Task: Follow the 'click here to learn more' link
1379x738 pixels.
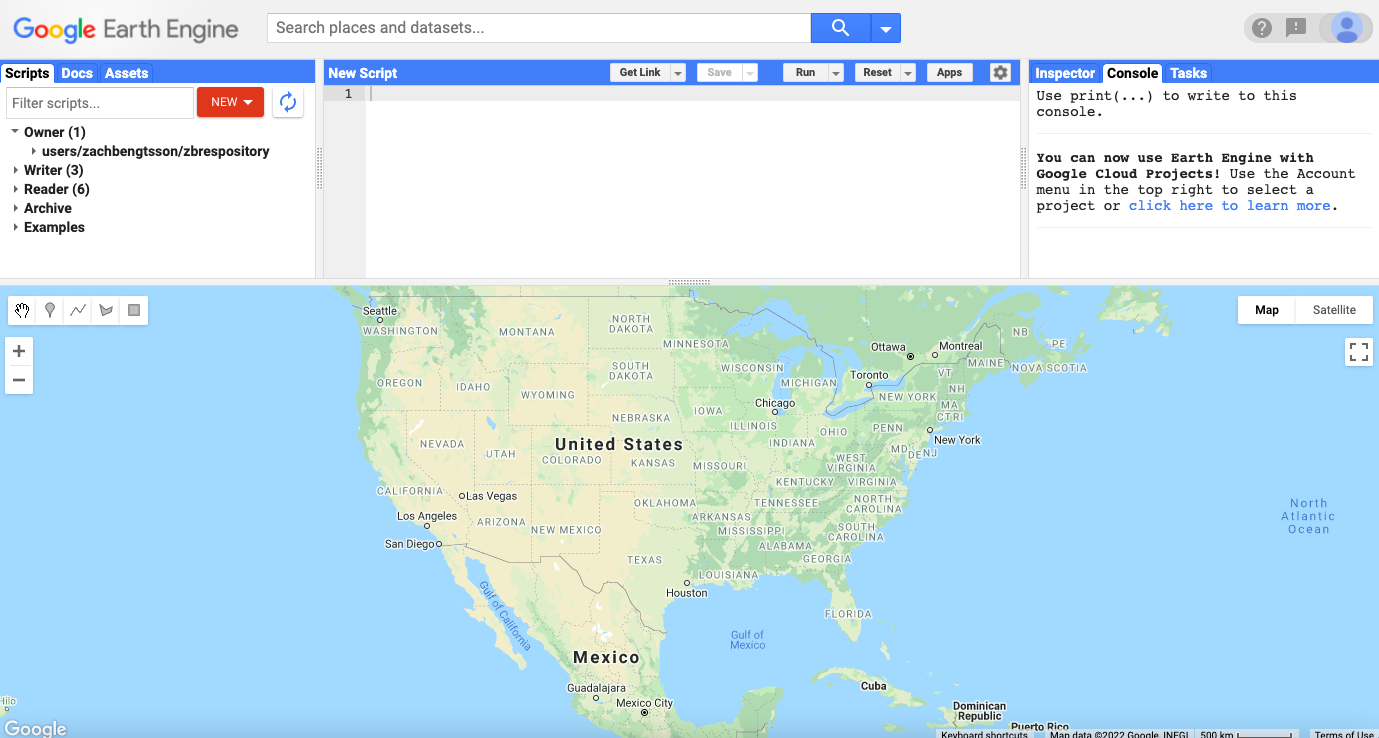Action: [x=1229, y=206]
